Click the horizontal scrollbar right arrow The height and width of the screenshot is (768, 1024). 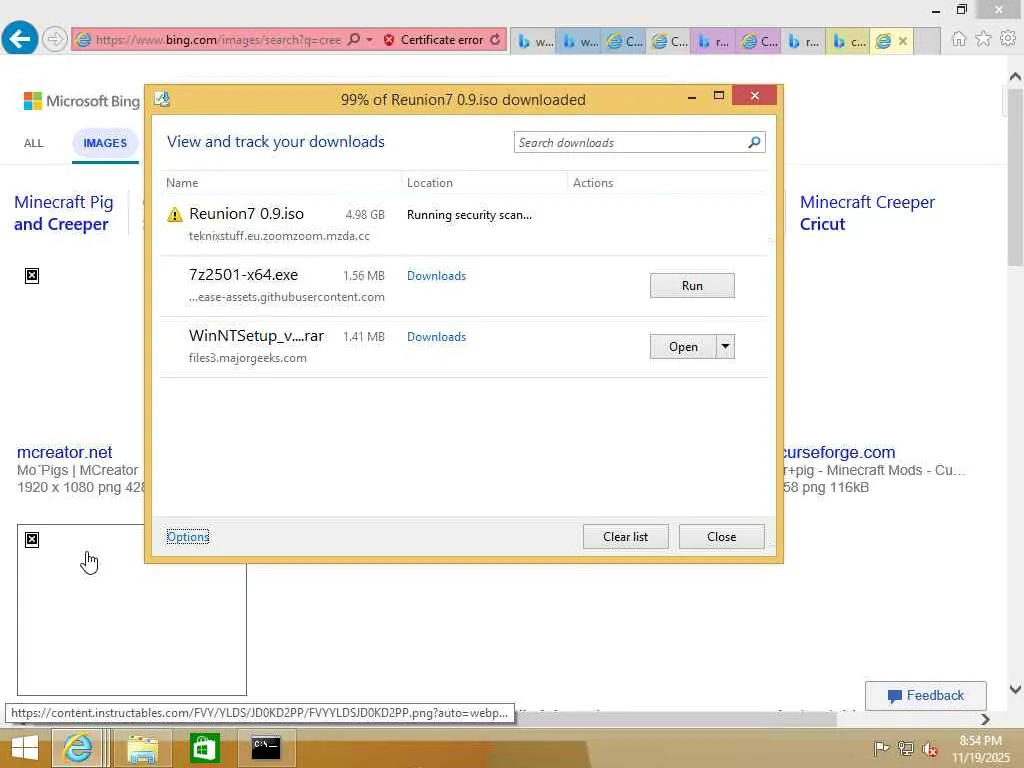[x=985, y=719]
